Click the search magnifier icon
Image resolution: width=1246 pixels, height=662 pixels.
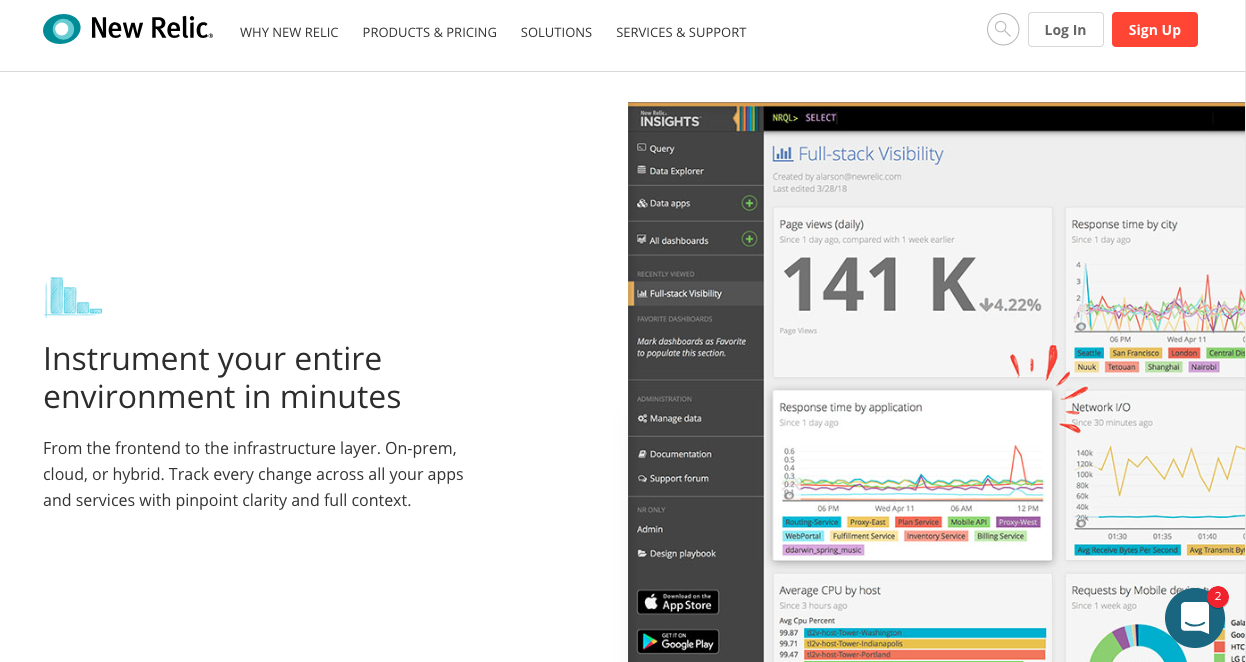pos(1003,29)
